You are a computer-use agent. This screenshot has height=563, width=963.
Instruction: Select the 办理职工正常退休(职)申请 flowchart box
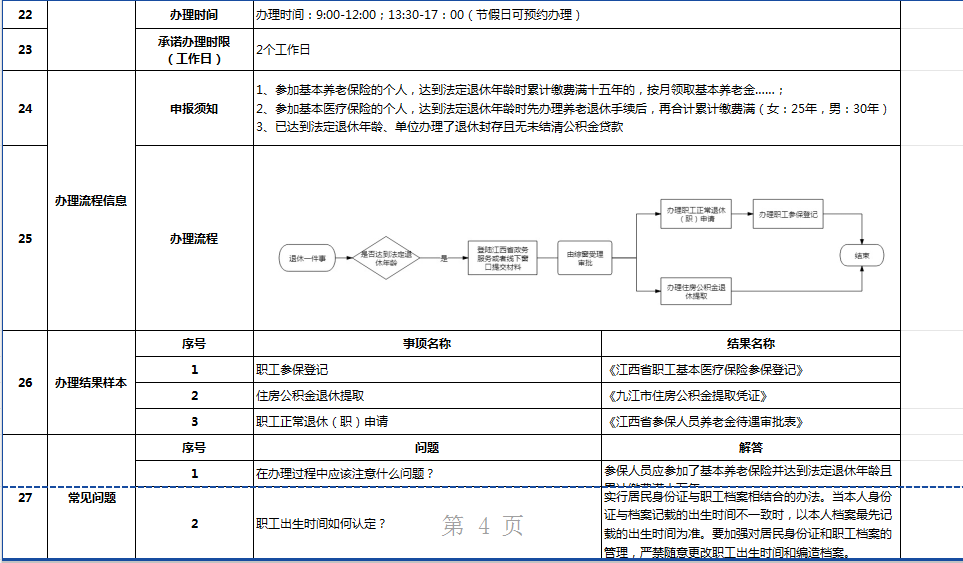pos(697,214)
